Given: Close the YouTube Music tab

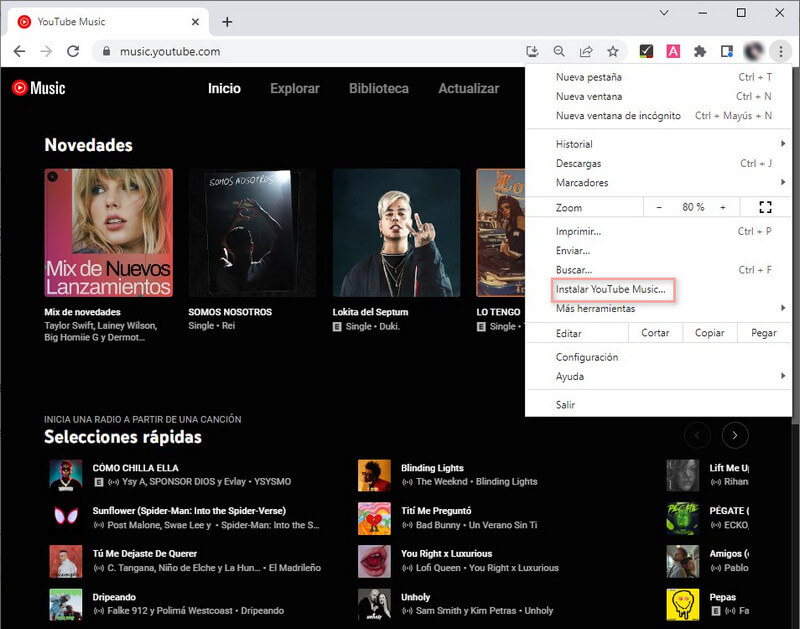Looking at the screenshot, I should tap(195, 22).
